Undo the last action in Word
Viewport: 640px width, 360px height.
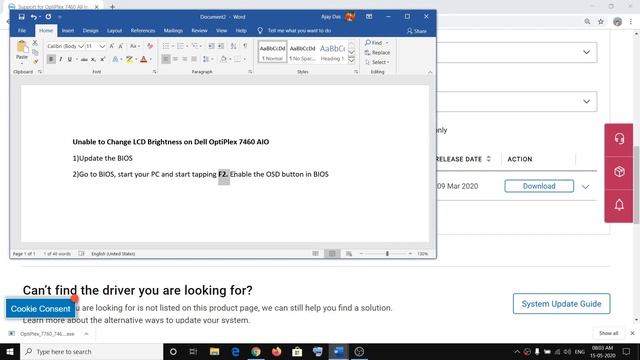pos(34,17)
